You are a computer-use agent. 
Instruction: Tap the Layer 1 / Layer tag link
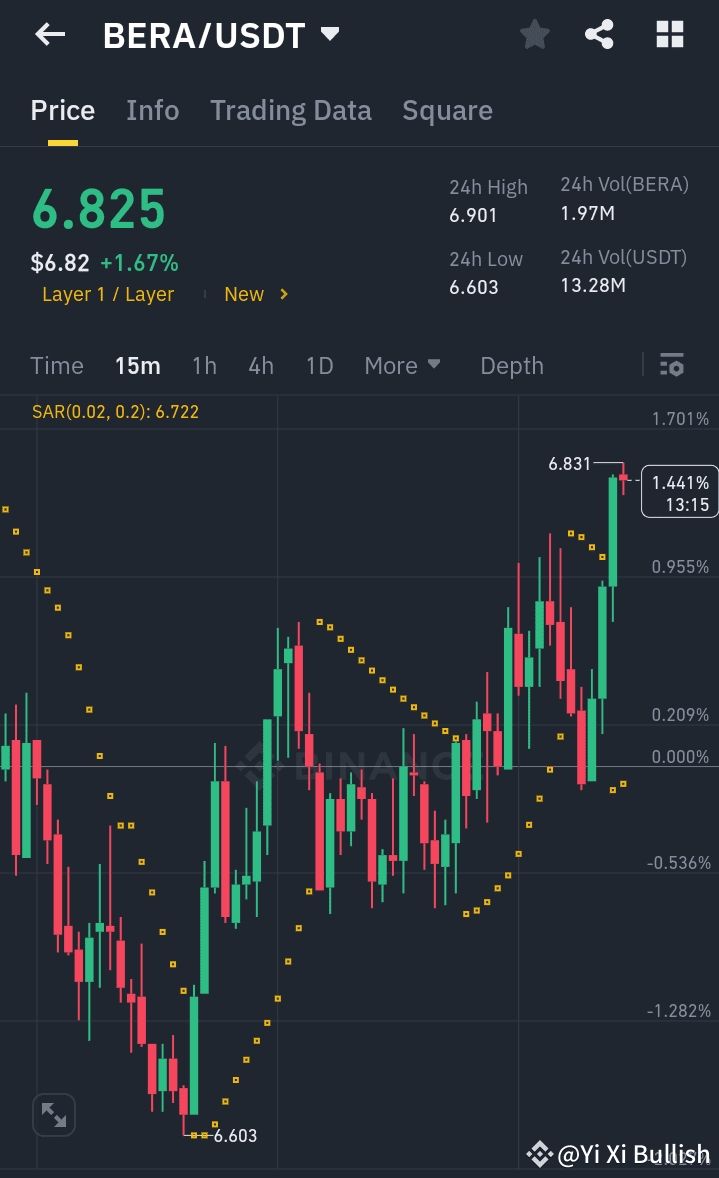108,294
